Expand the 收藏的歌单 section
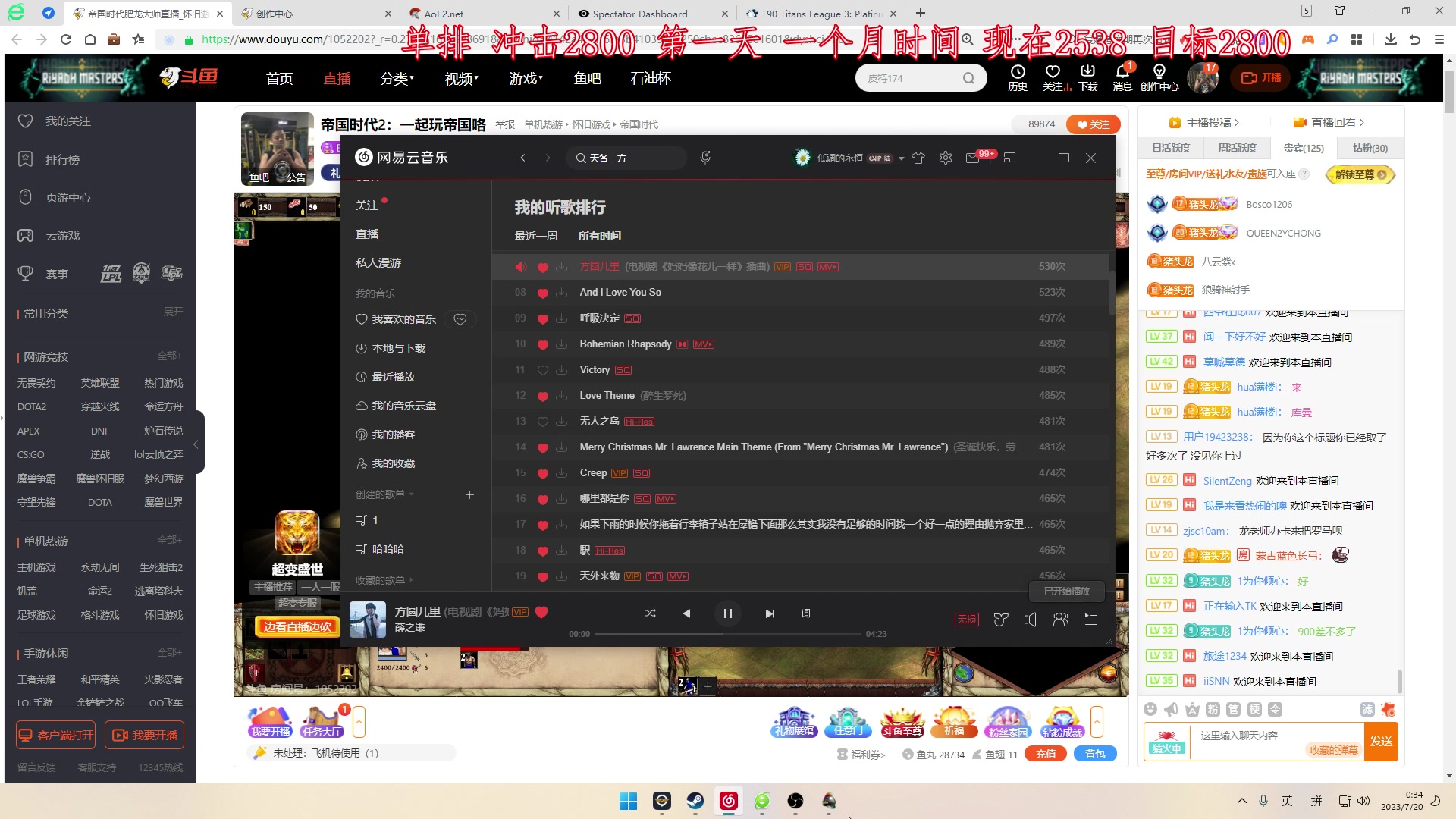1456x819 pixels. point(384,580)
